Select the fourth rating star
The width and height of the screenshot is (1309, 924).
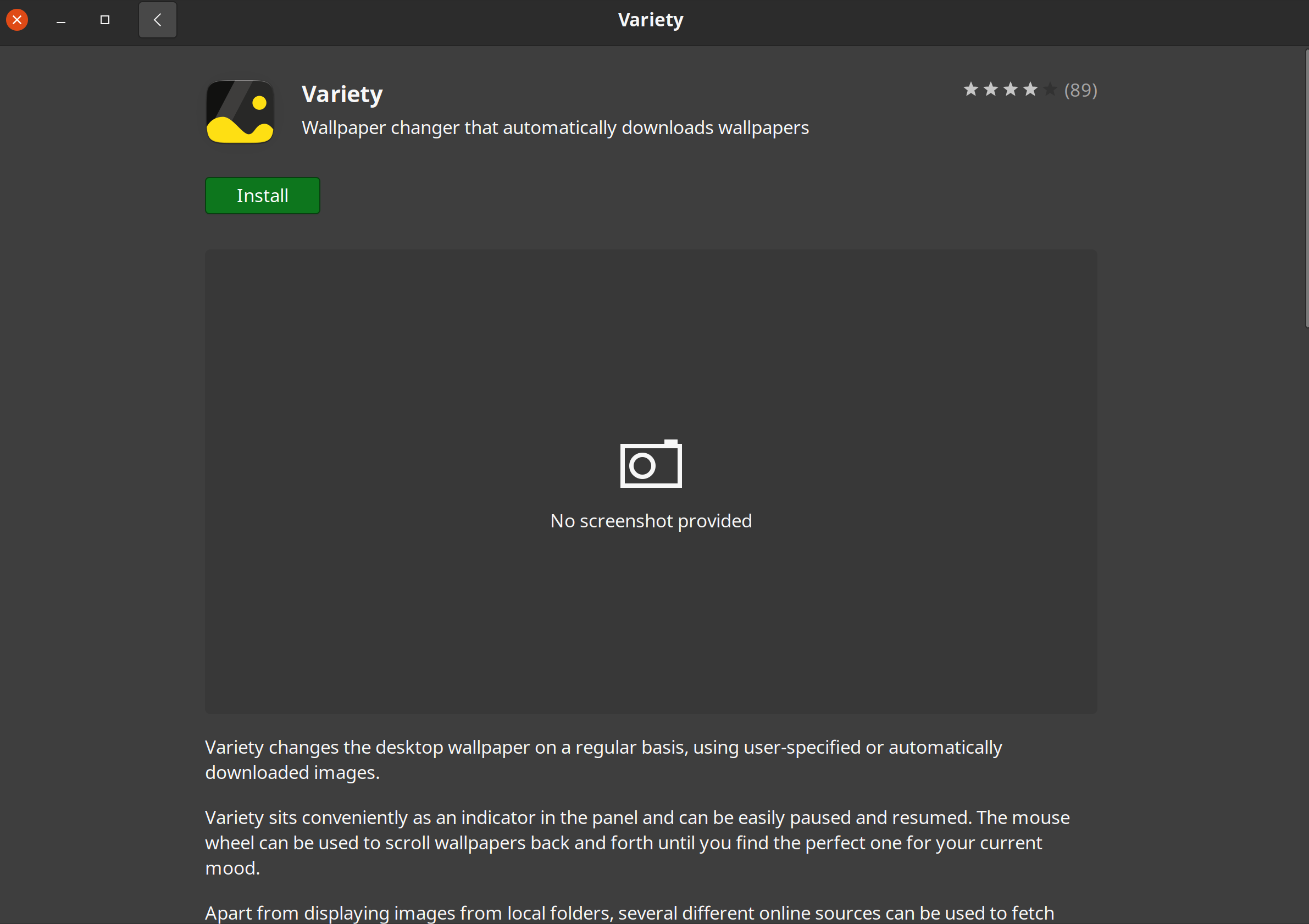tap(1031, 90)
